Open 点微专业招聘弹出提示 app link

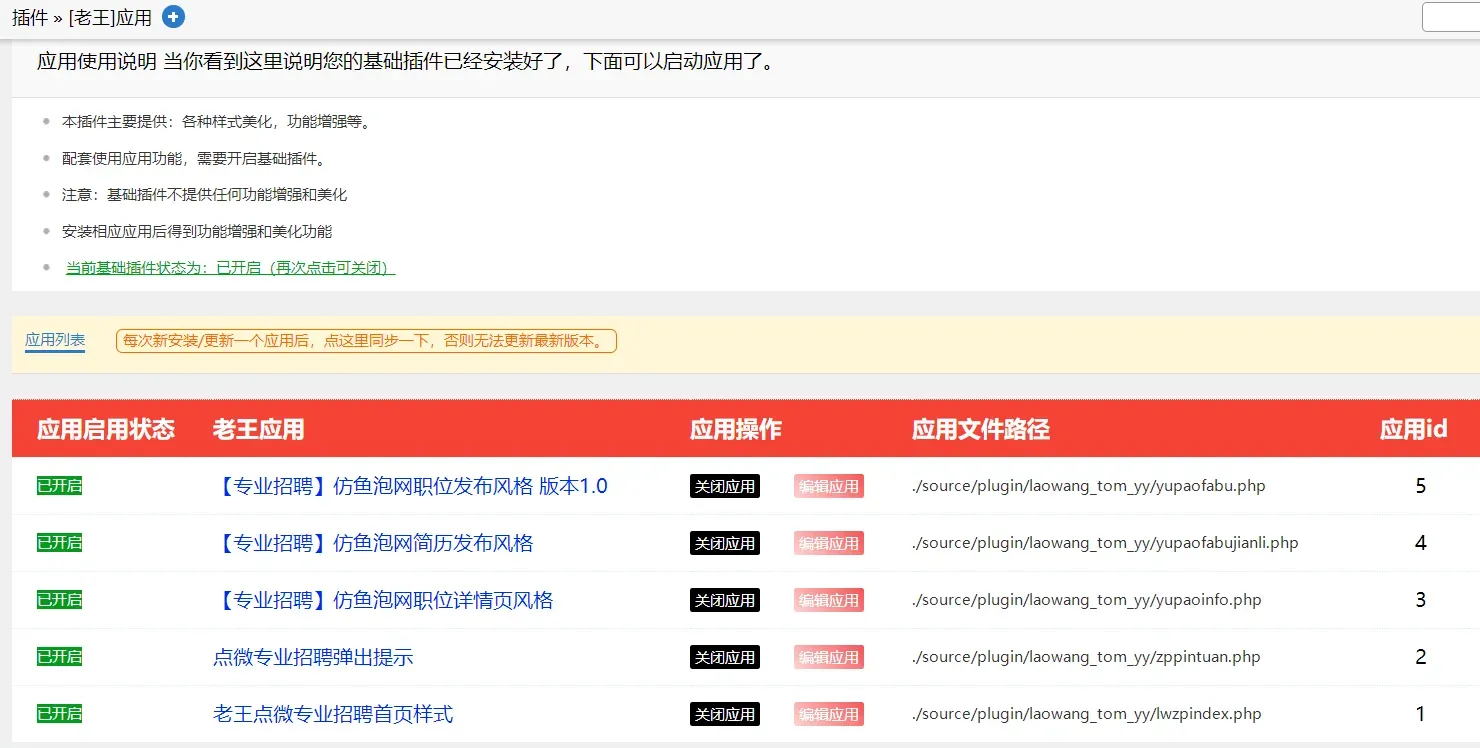[x=313, y=657]
